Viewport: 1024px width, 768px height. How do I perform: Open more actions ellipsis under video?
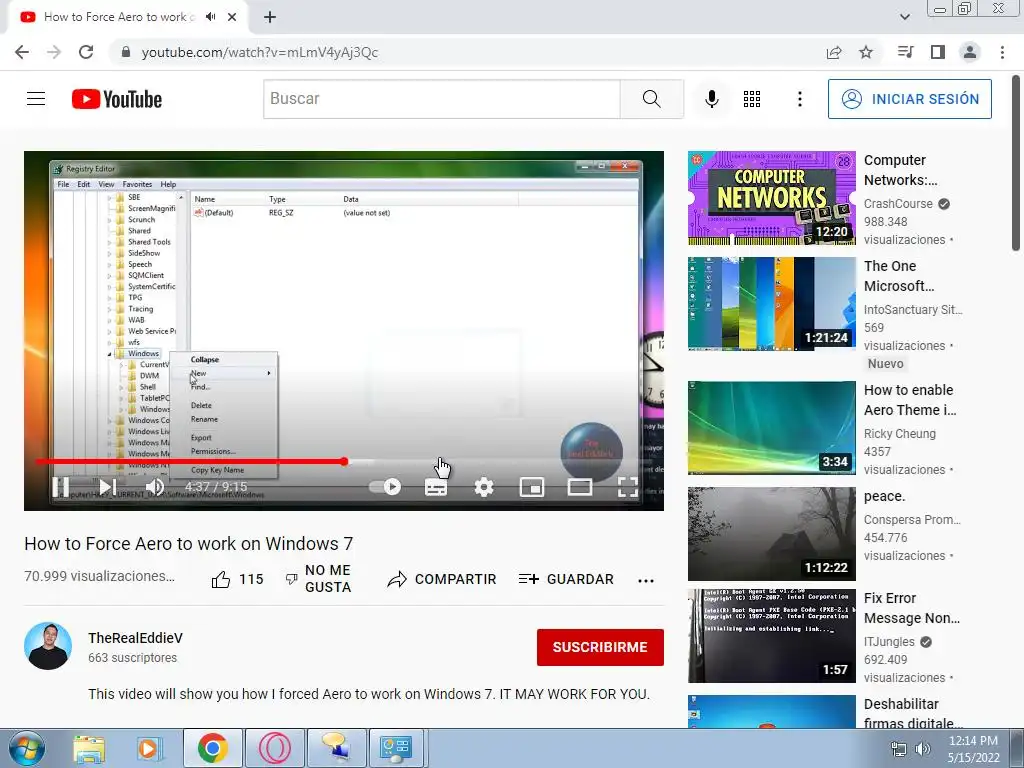[646, 581]
